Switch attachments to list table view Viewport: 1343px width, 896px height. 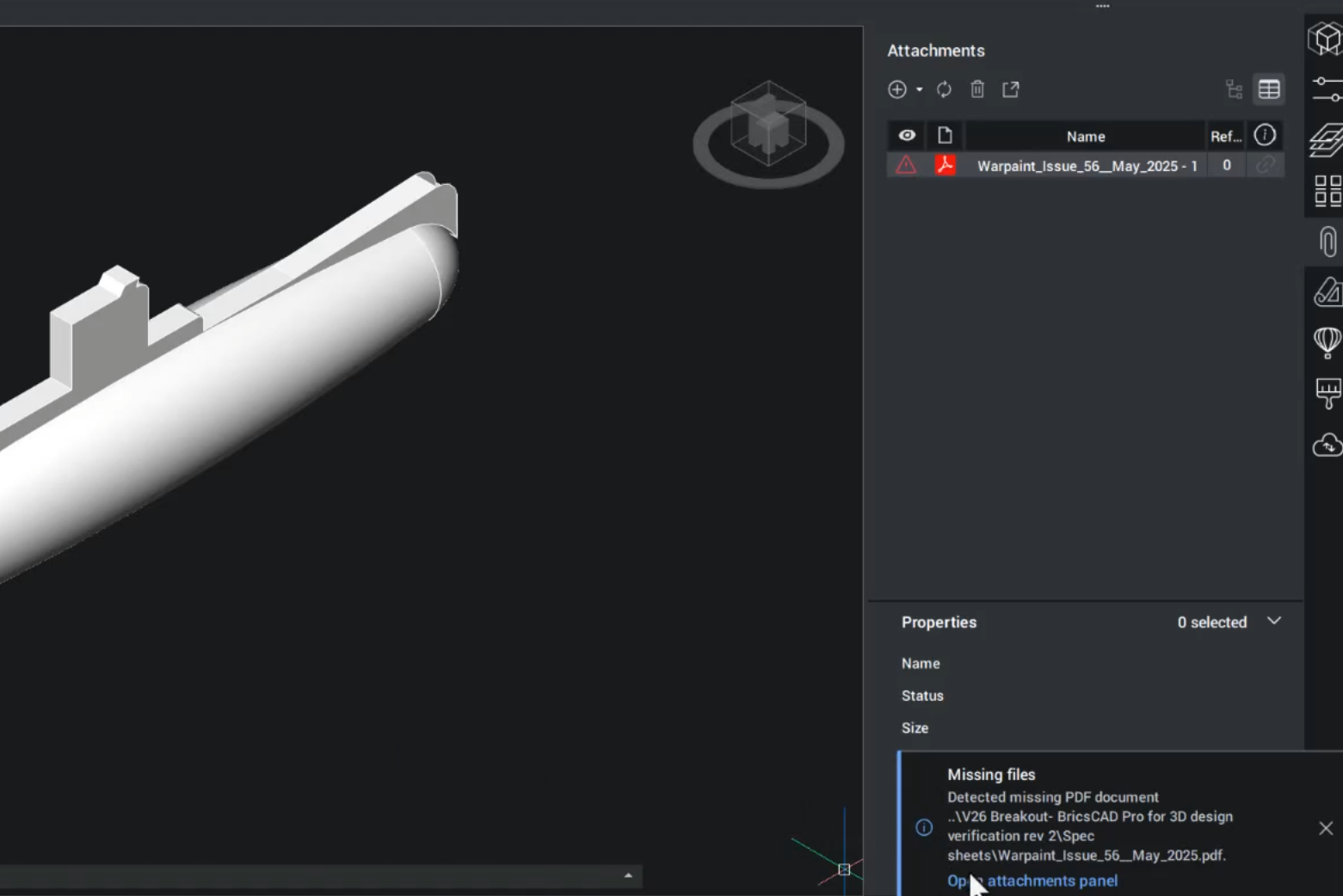tap(1269, 89)
